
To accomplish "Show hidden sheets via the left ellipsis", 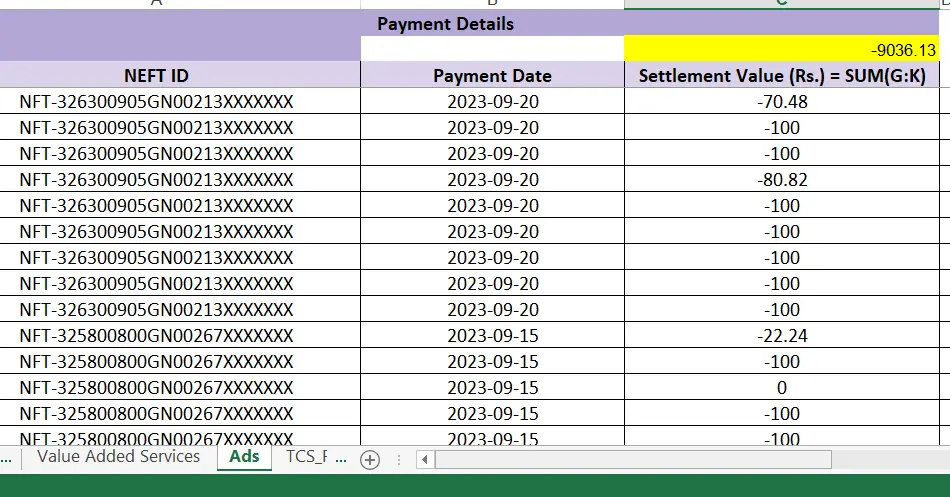I will point(8,458).
